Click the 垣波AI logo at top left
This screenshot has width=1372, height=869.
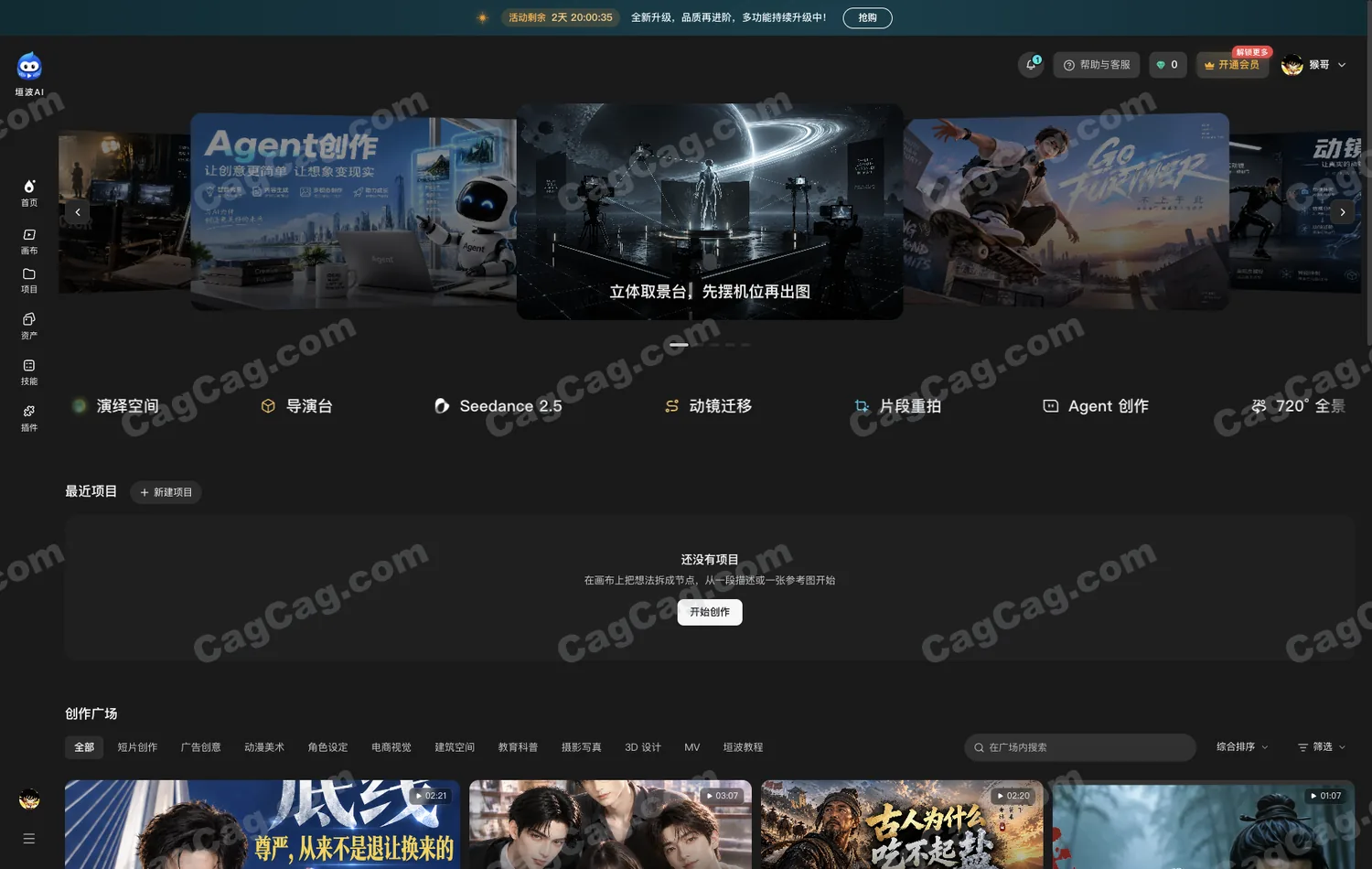pos(29,74)
